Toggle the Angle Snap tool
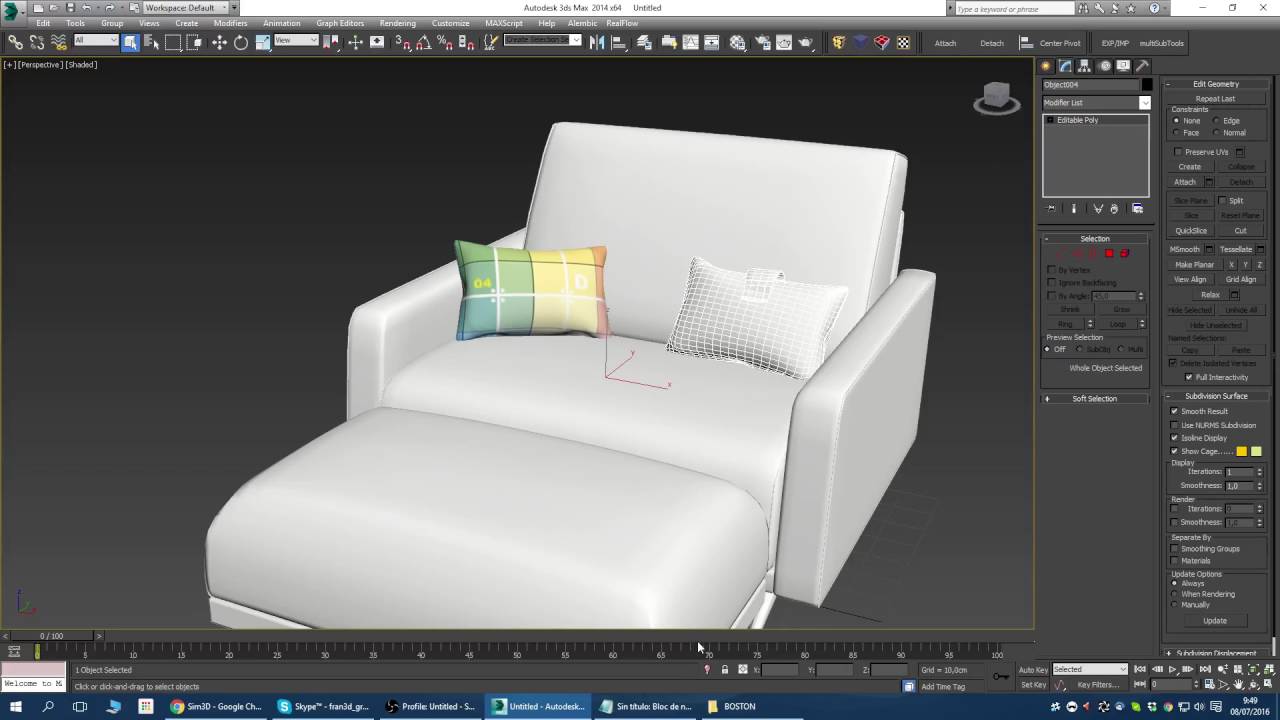The image size is (1280, 720). coord(423,42)
